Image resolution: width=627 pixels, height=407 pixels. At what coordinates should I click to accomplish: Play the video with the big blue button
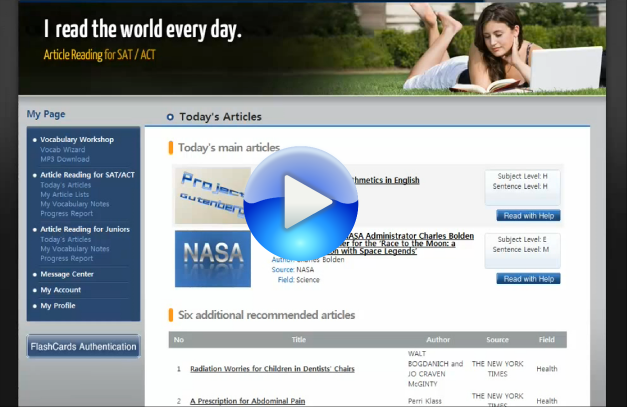(301, 203)
